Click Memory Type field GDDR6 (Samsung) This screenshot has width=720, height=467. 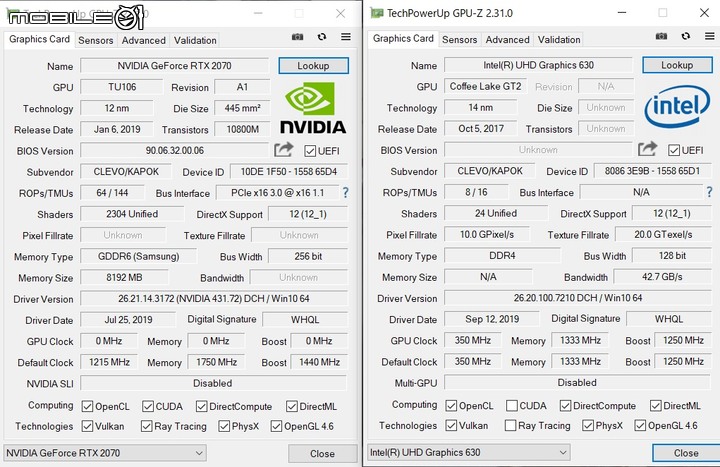(x=139, y=256)
